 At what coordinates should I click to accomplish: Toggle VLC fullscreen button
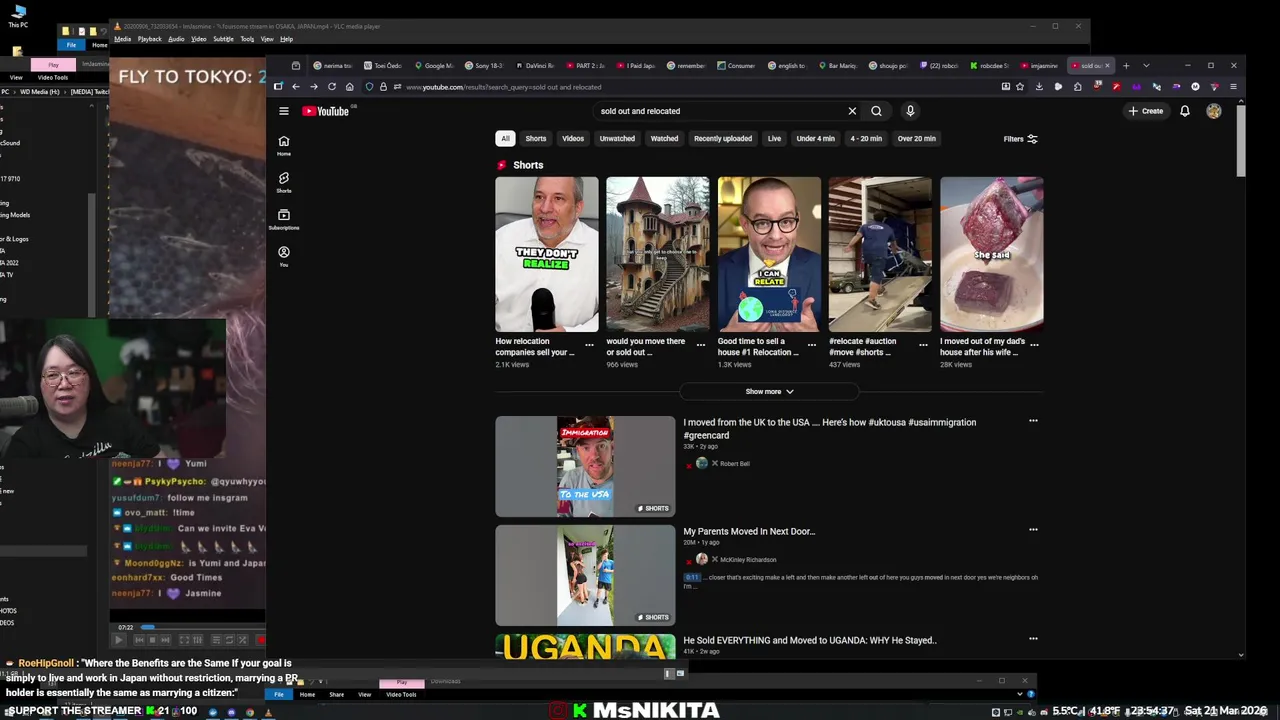[x=184, y=640]
